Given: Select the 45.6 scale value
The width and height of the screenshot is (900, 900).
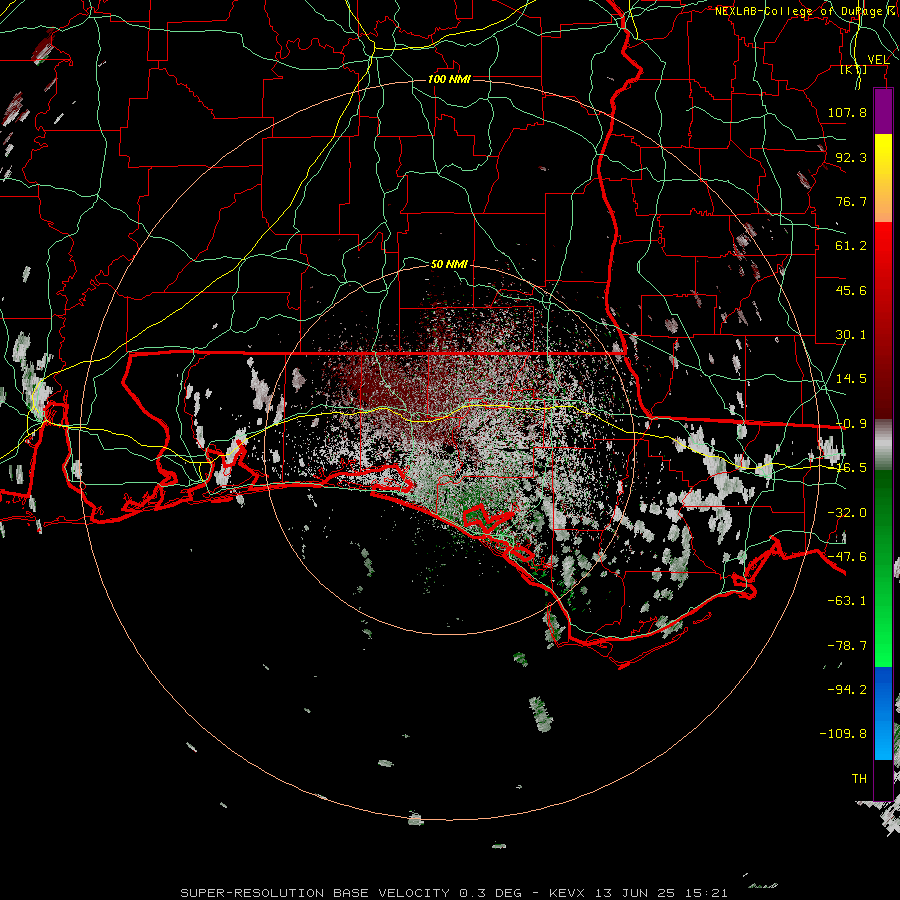Looking at the screenshot, I should [851, 290].
